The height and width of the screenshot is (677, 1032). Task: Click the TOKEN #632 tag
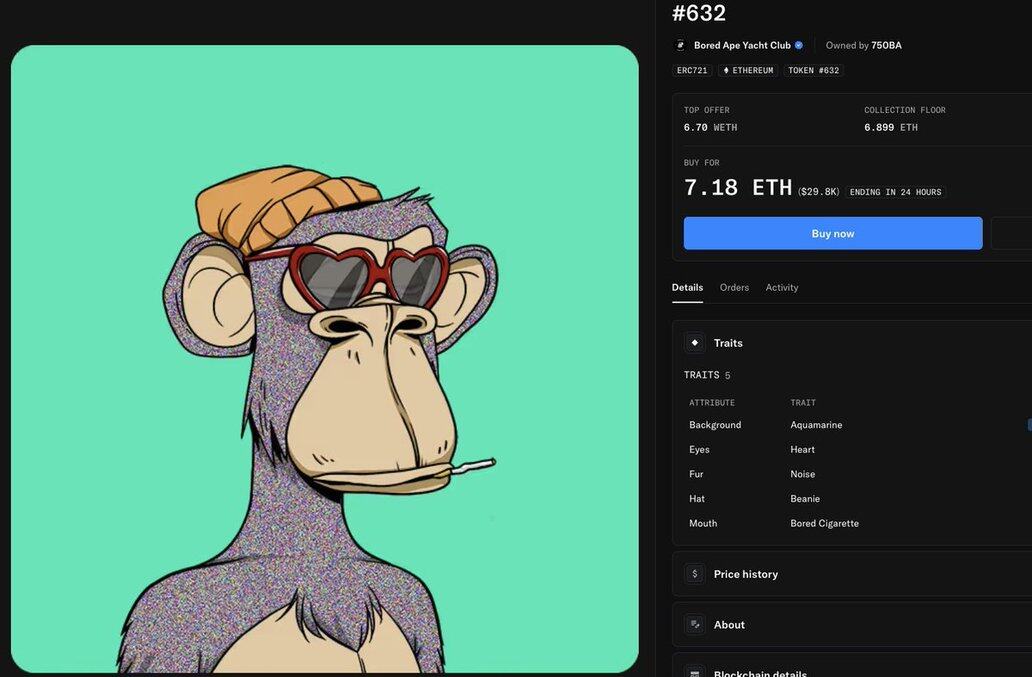pos(813,71)
